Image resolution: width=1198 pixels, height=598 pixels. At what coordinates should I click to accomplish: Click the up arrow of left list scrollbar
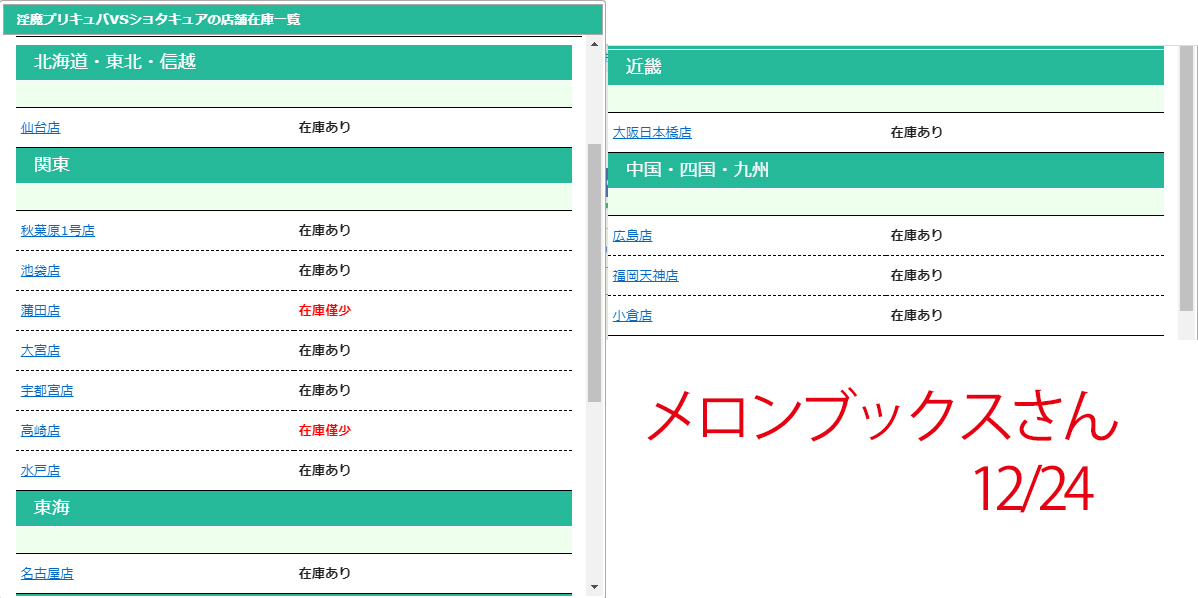click(594, 44)
